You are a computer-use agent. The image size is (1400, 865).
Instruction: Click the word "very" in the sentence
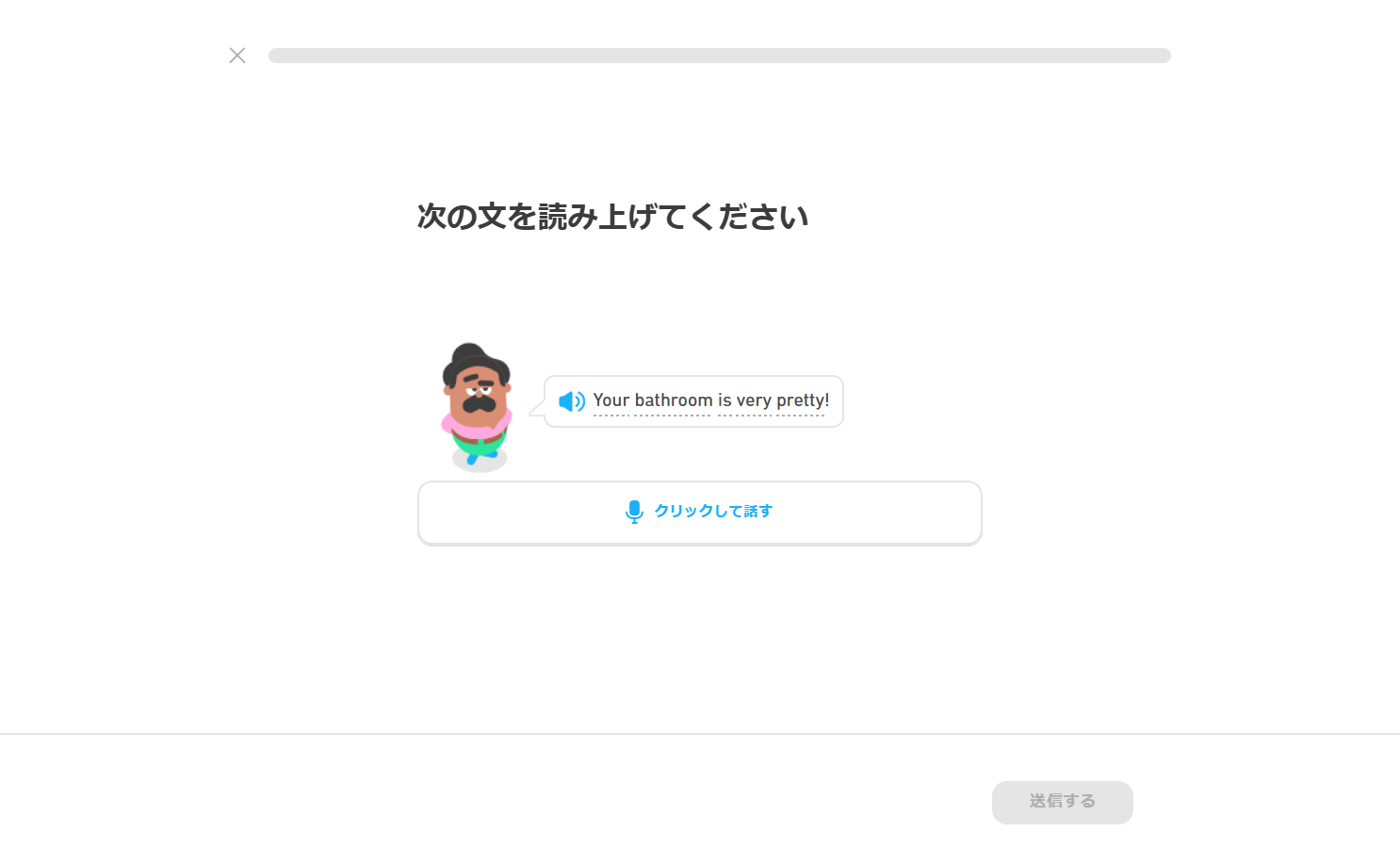tap(754, 401)
